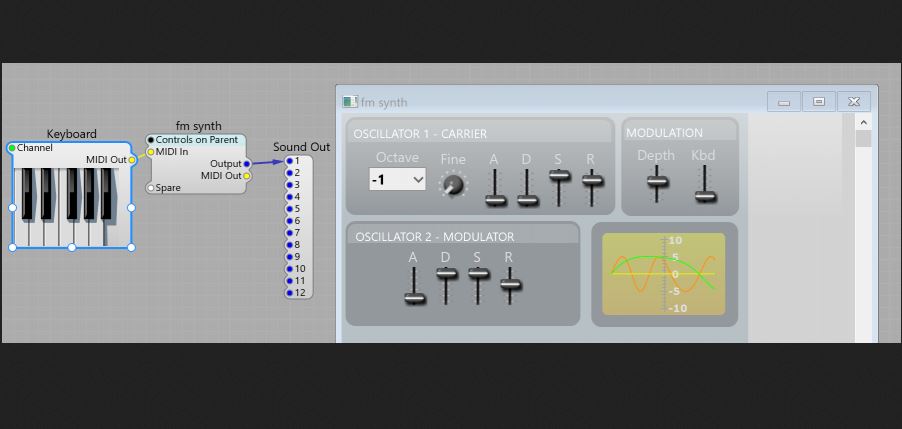Click Sound Out pin 10
The width and height of the screenshot is (902, 429).
click(289, 269)
